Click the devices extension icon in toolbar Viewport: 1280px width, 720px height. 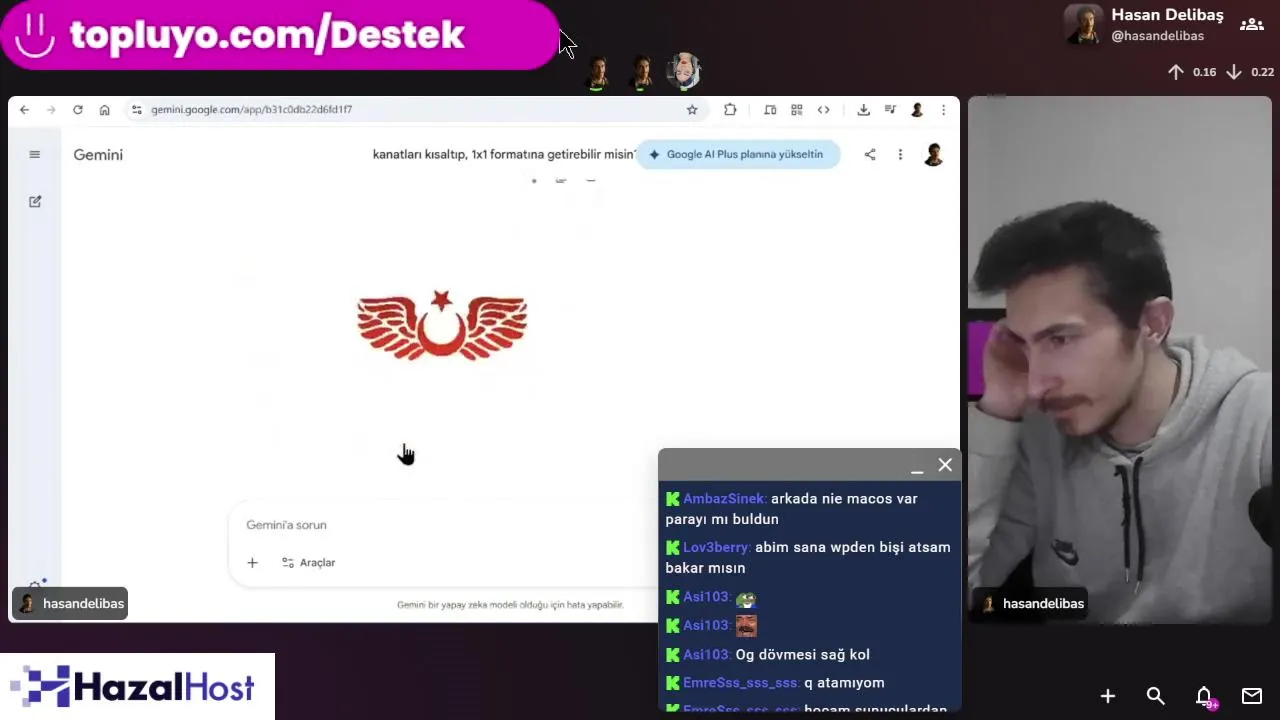770,110
